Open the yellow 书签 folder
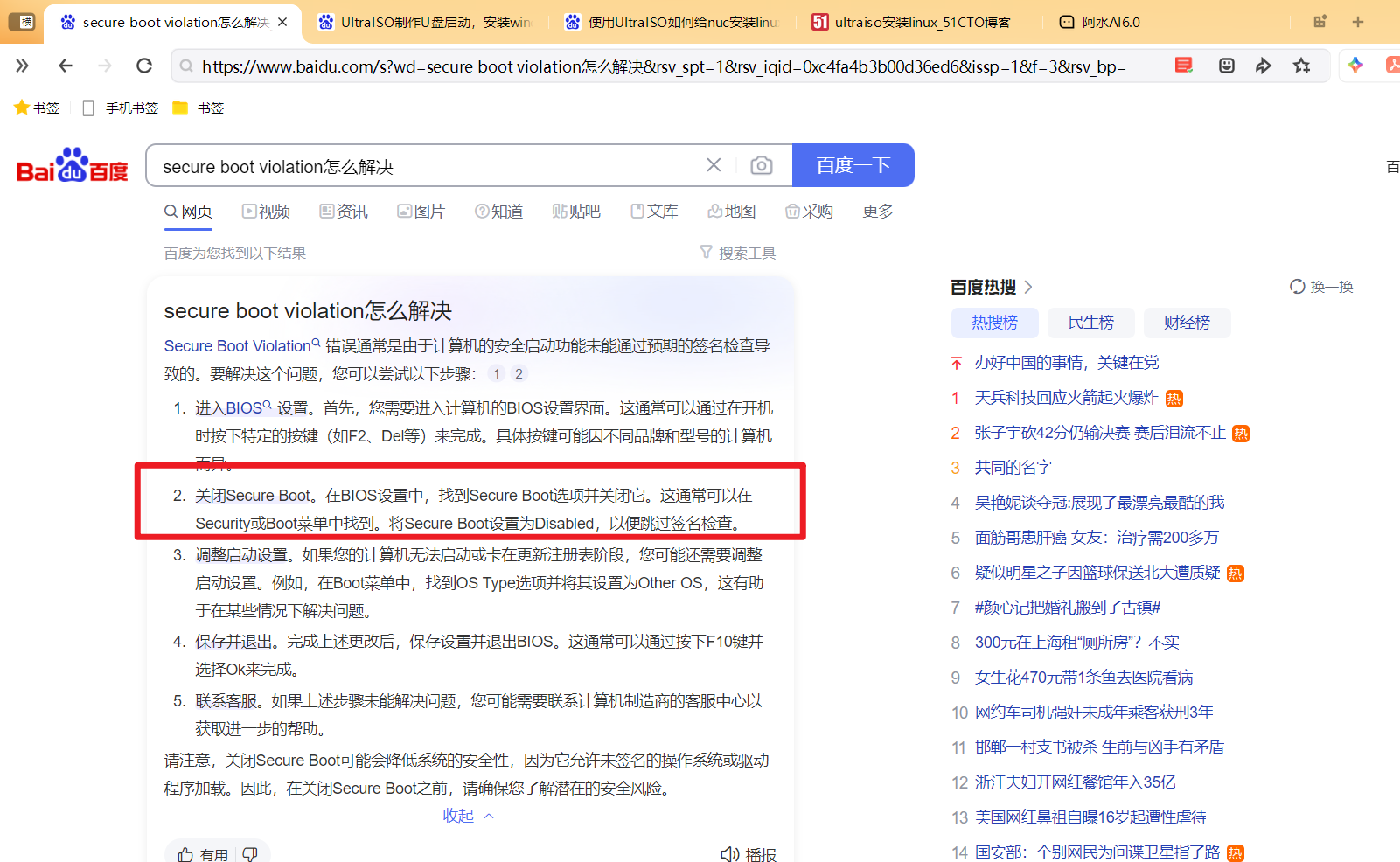Viewport: 1400px width, 862px height. click(x=199, y=108)
